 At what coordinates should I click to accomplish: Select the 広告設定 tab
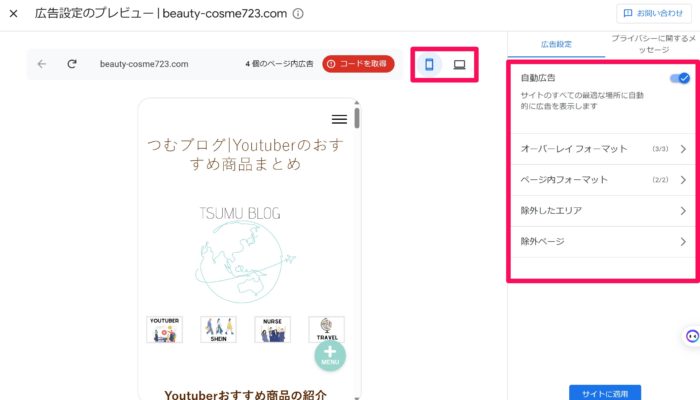coord(556,44)
